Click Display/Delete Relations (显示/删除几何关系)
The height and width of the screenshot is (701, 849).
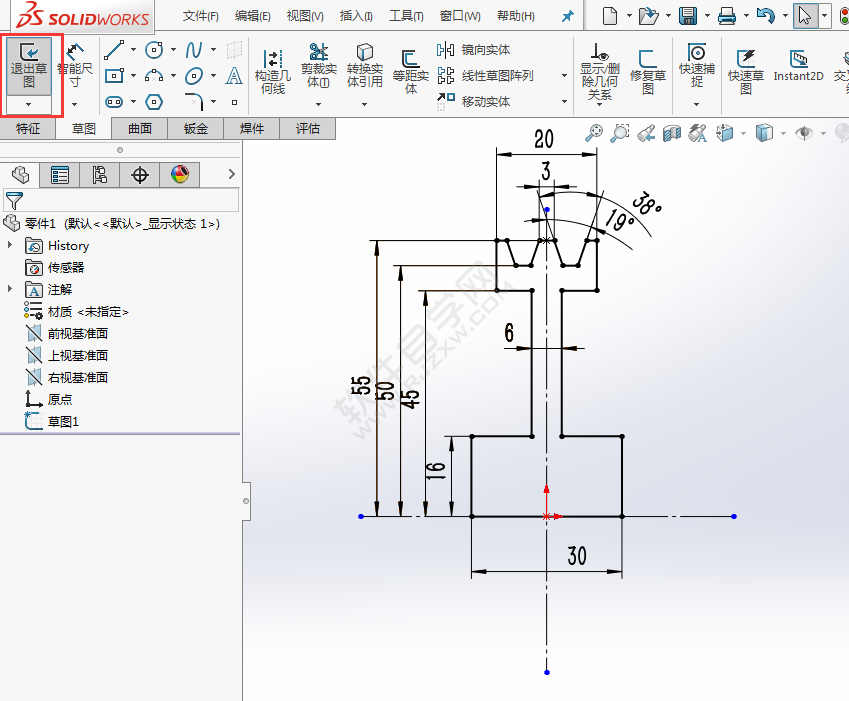pos(599,71)
